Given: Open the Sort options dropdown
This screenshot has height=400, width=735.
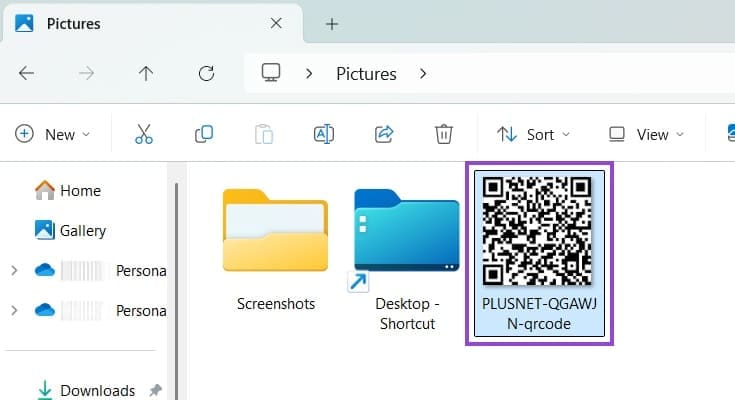Looking at the screenshot, I should tap(534, 134).
